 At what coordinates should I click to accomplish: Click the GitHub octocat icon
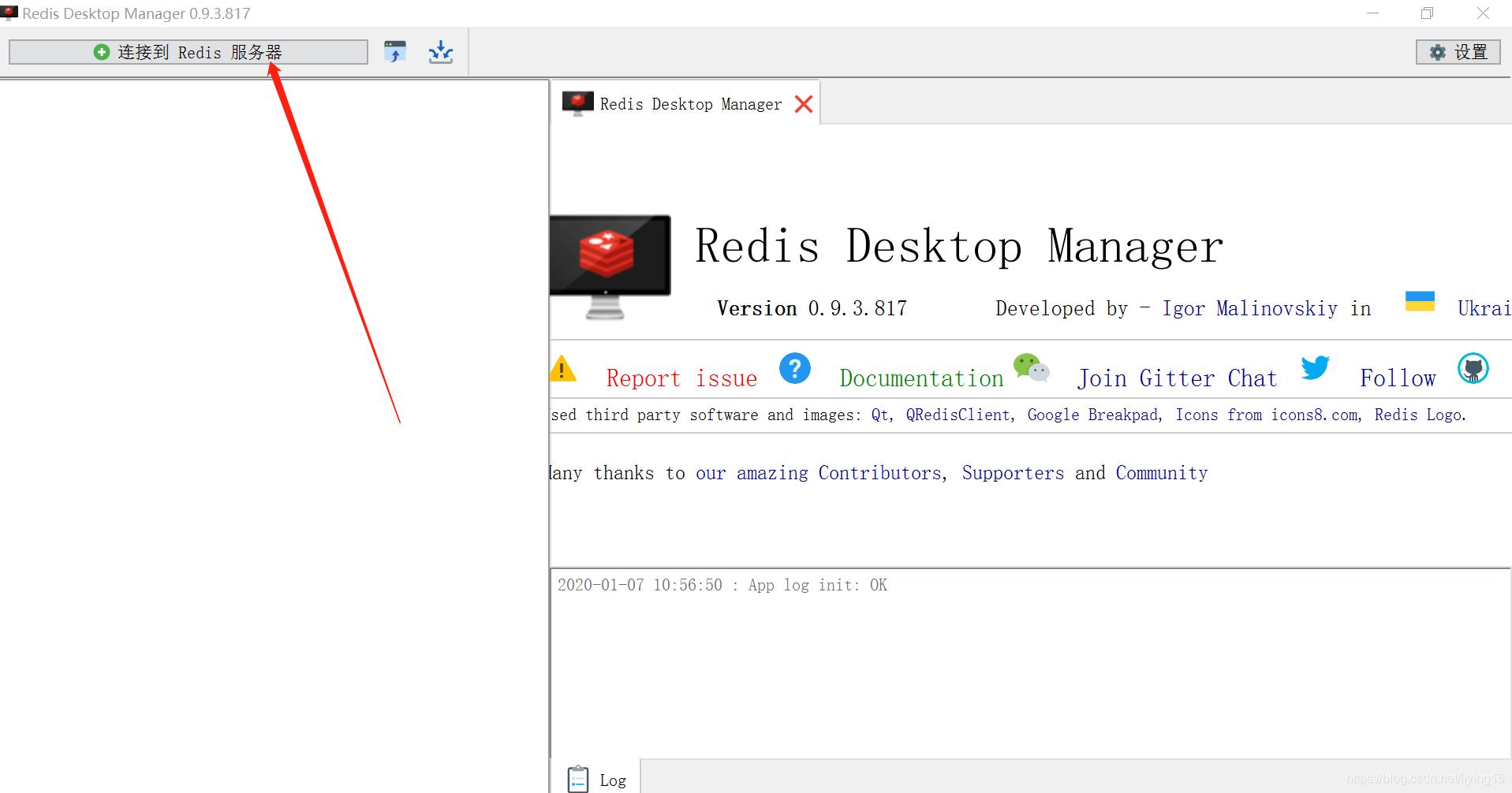(1473, 368)
